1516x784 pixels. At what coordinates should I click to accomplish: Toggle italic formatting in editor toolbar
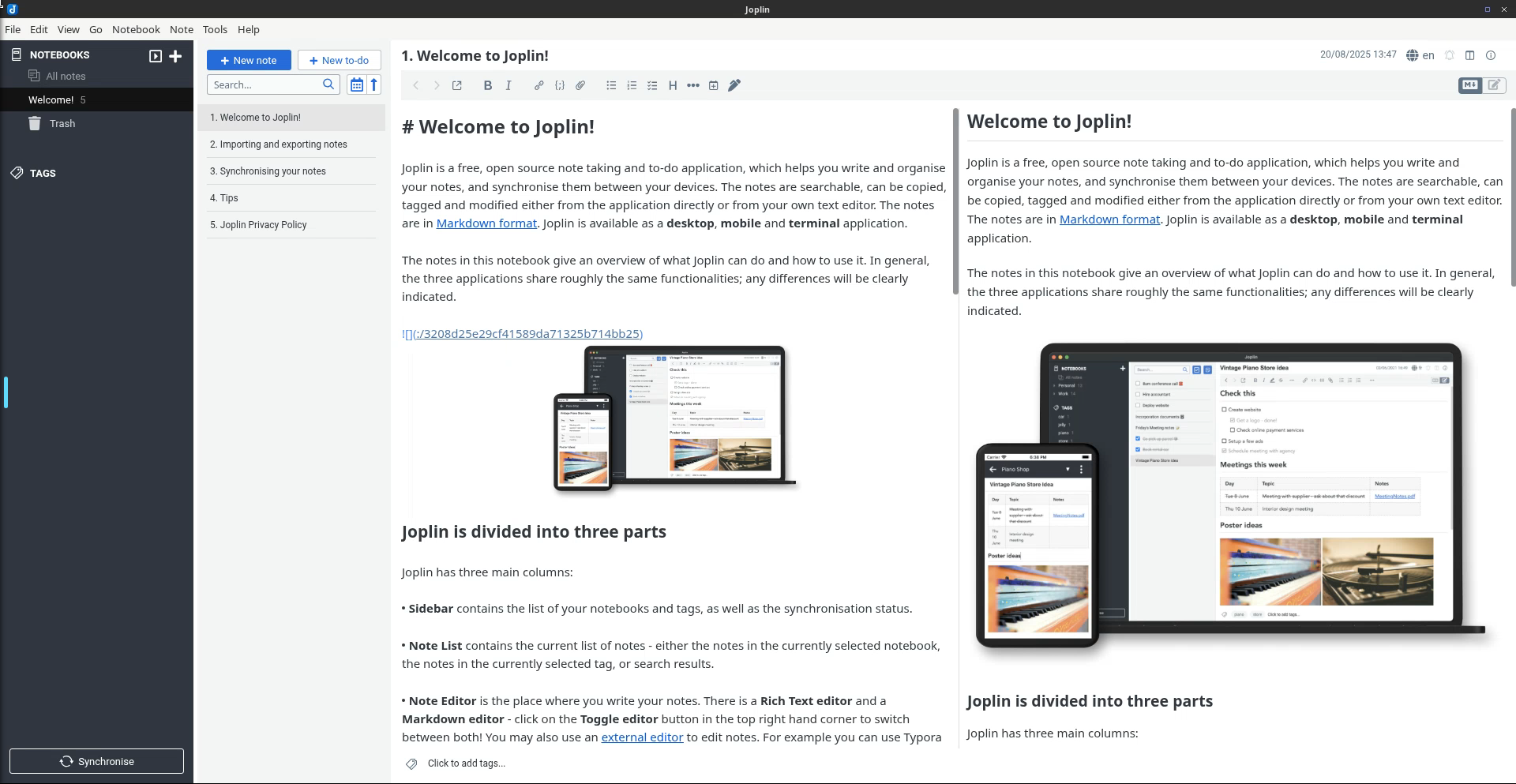(x=508, y=85)
